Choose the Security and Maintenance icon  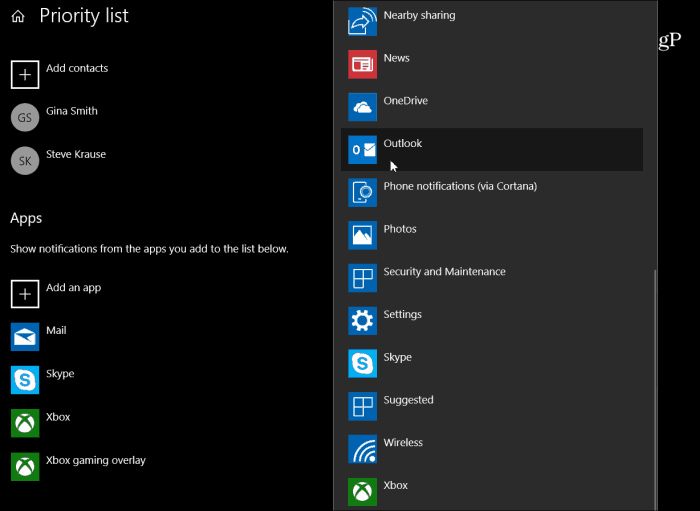[362, 278]
